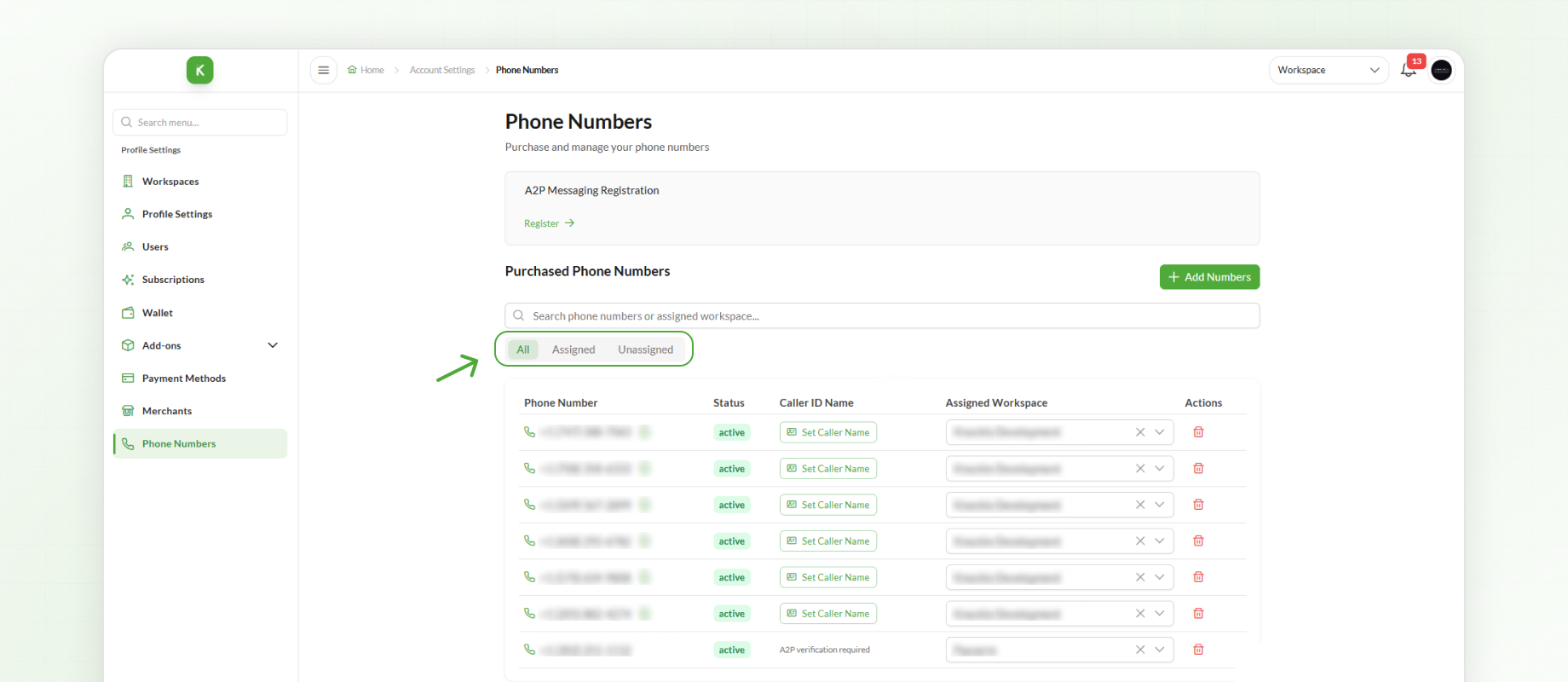Switch to the Assigned filter tab
The height and width of the screenshot is (682, 1568).
click(x=574, y=350)
